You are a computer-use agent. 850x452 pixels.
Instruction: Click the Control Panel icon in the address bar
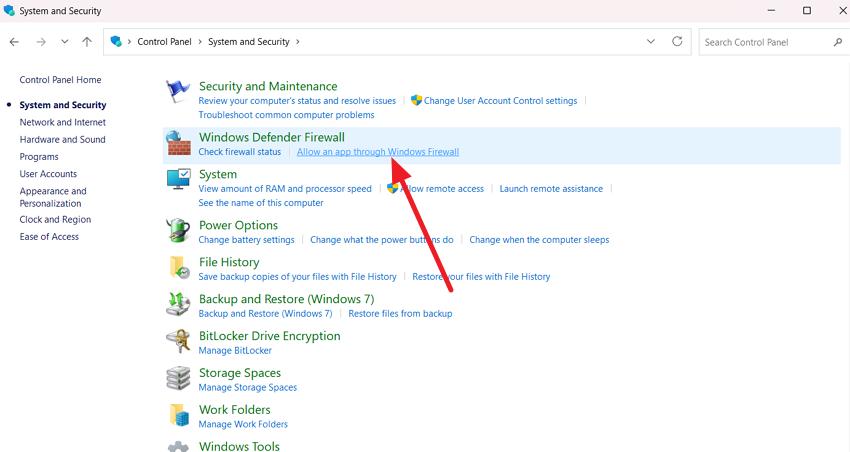[116, 41]
